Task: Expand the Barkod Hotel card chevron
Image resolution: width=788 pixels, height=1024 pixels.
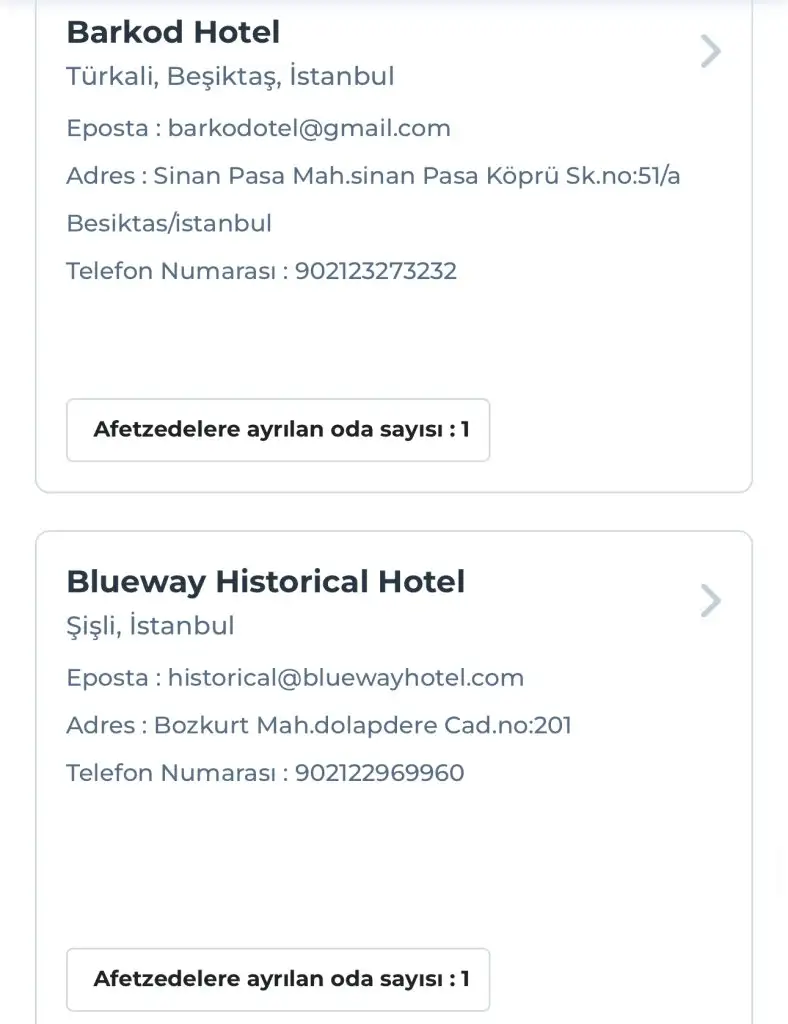Action: coord(710,51)
